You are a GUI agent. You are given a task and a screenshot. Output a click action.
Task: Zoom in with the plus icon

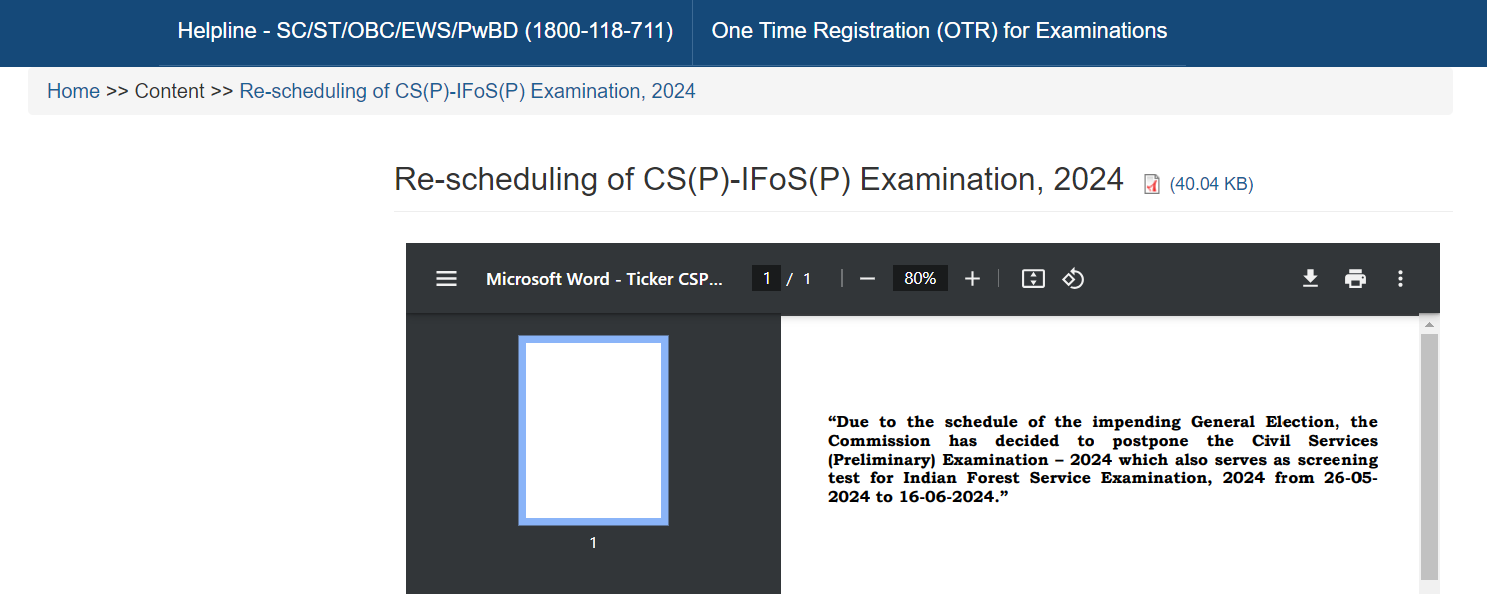(972, 279)
